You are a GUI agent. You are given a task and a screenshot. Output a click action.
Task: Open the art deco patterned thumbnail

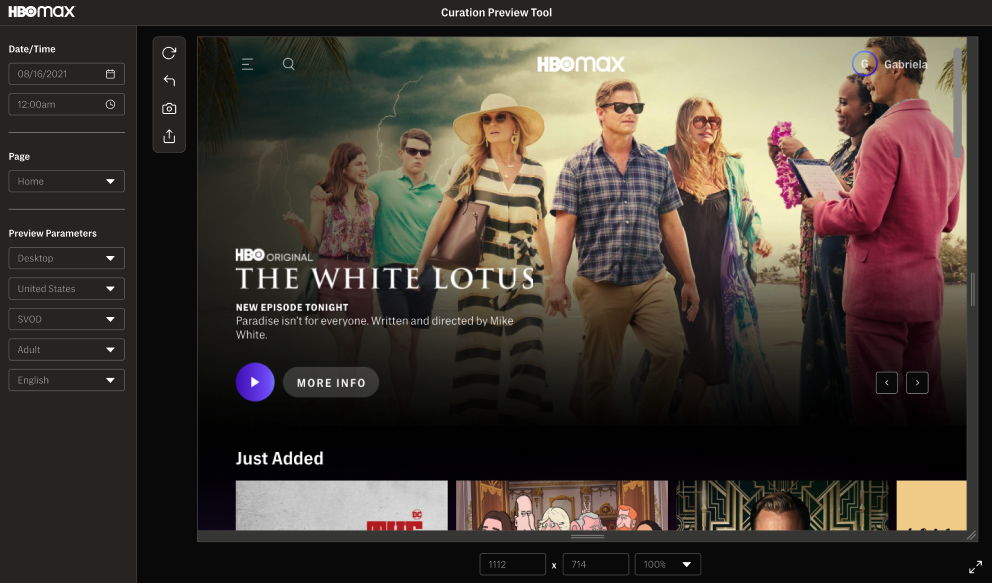point(782,505)
